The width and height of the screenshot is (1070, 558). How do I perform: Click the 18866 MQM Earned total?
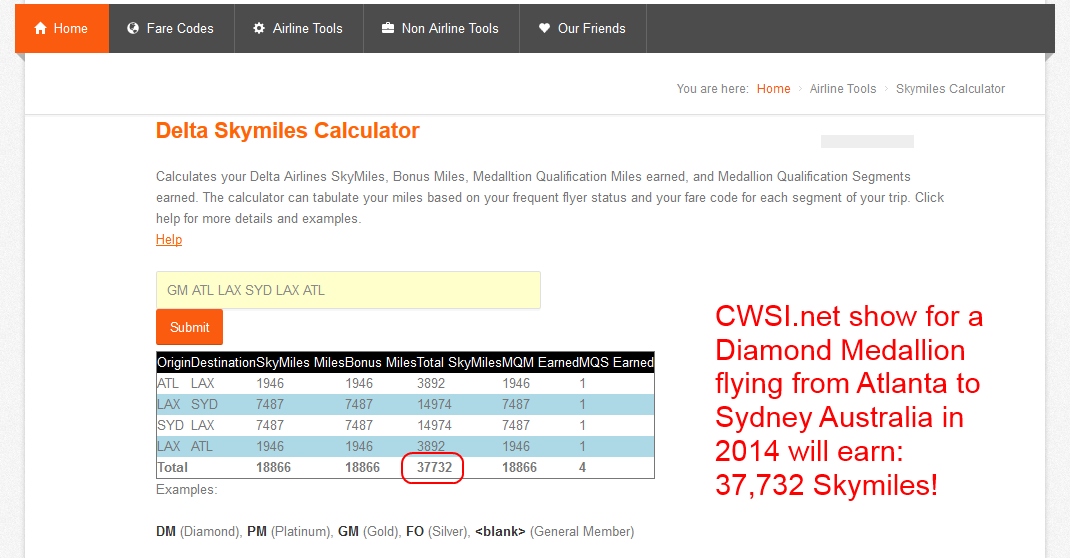pyautogui.click(x=519, y=467)
